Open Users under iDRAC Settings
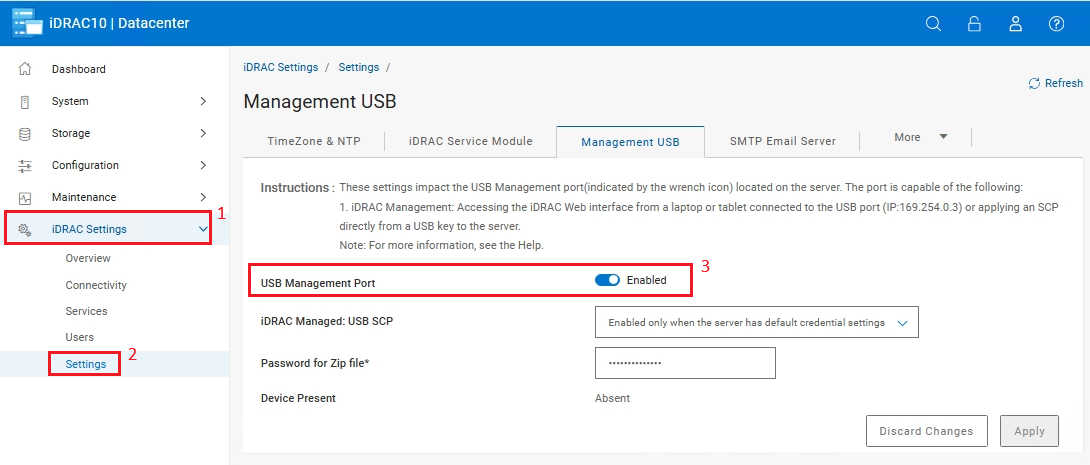Viewport: 1090px width, 465px height. pos(79,337)
